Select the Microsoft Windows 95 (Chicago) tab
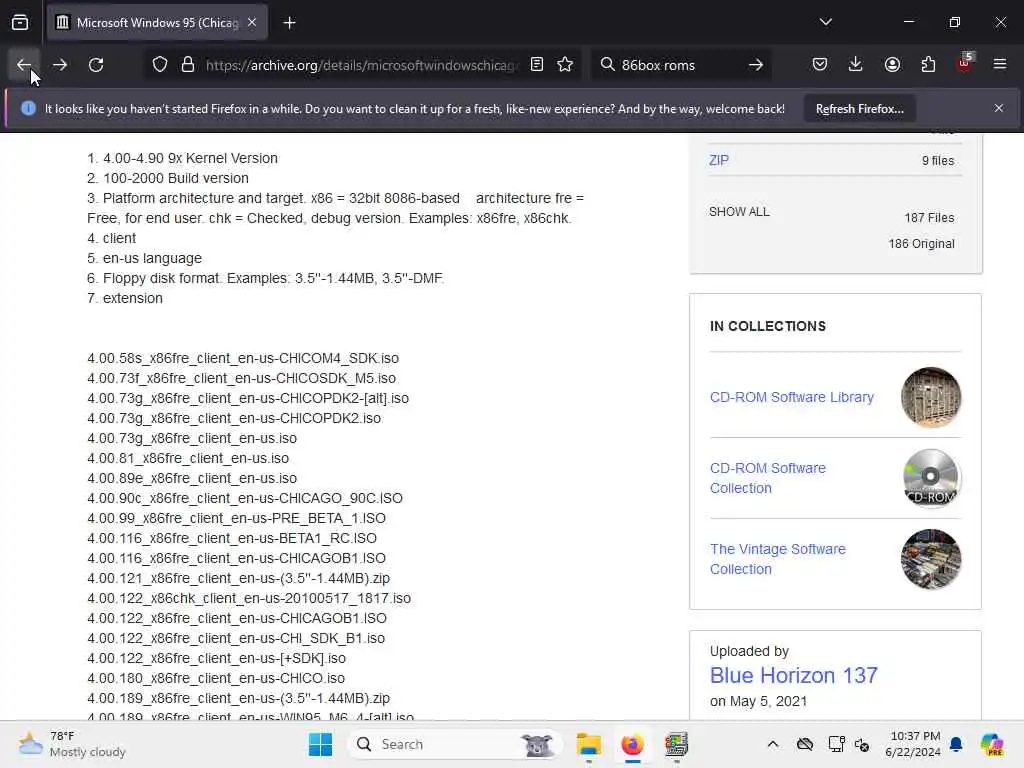The image size is (1024, 768). (157, 23)
